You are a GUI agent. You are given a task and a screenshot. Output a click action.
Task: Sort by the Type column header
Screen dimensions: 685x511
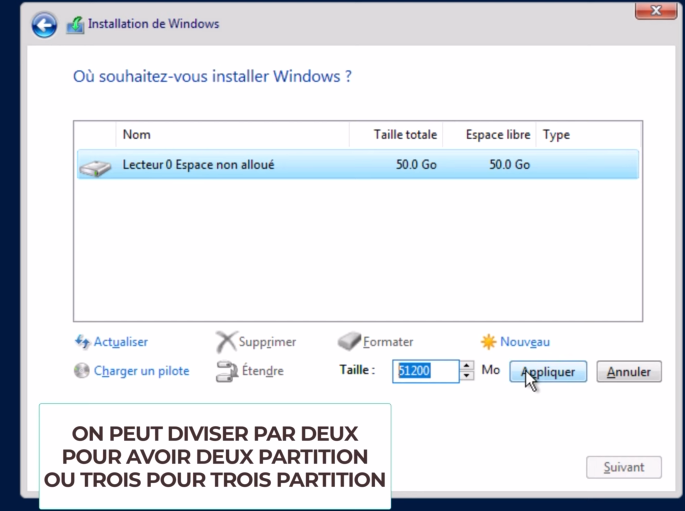coord(588,135)
